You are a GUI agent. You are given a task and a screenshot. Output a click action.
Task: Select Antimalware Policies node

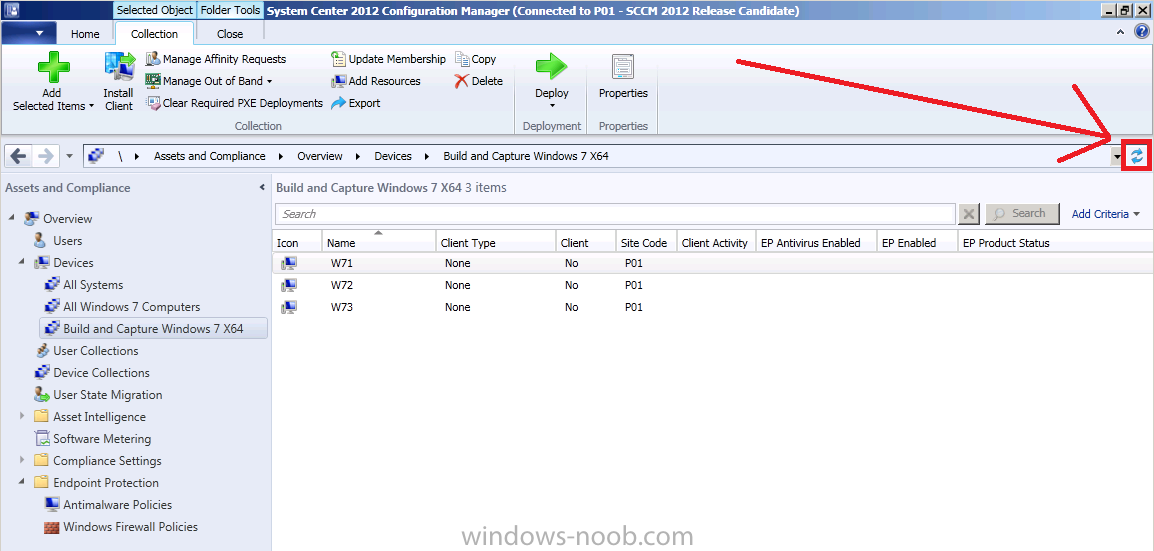point(117,505)
